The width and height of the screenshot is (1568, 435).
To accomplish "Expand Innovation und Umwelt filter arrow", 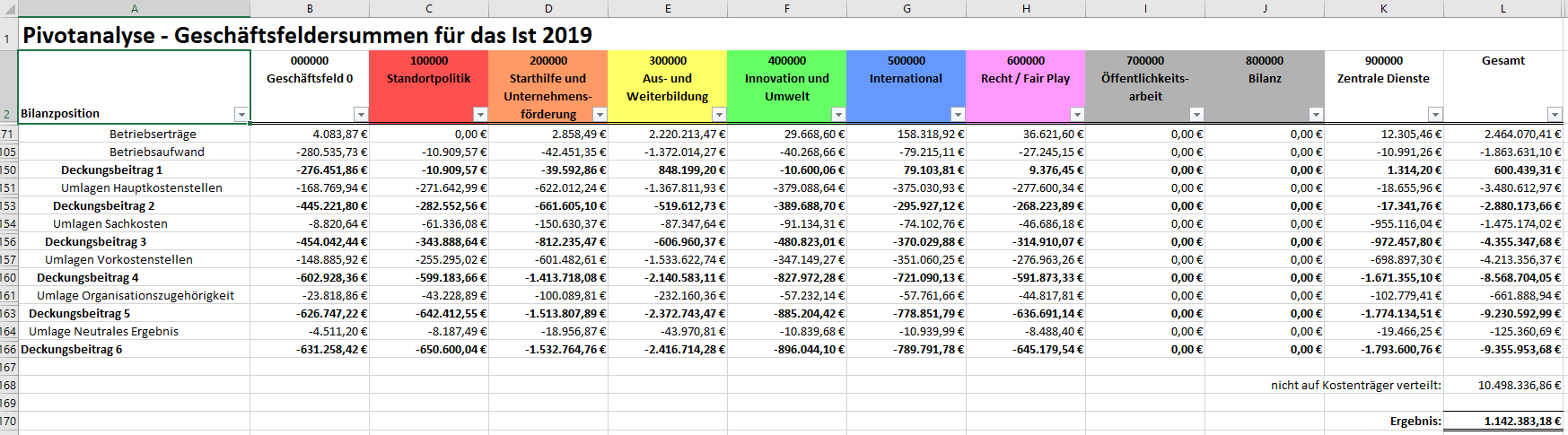I will (x=837, y=115).
